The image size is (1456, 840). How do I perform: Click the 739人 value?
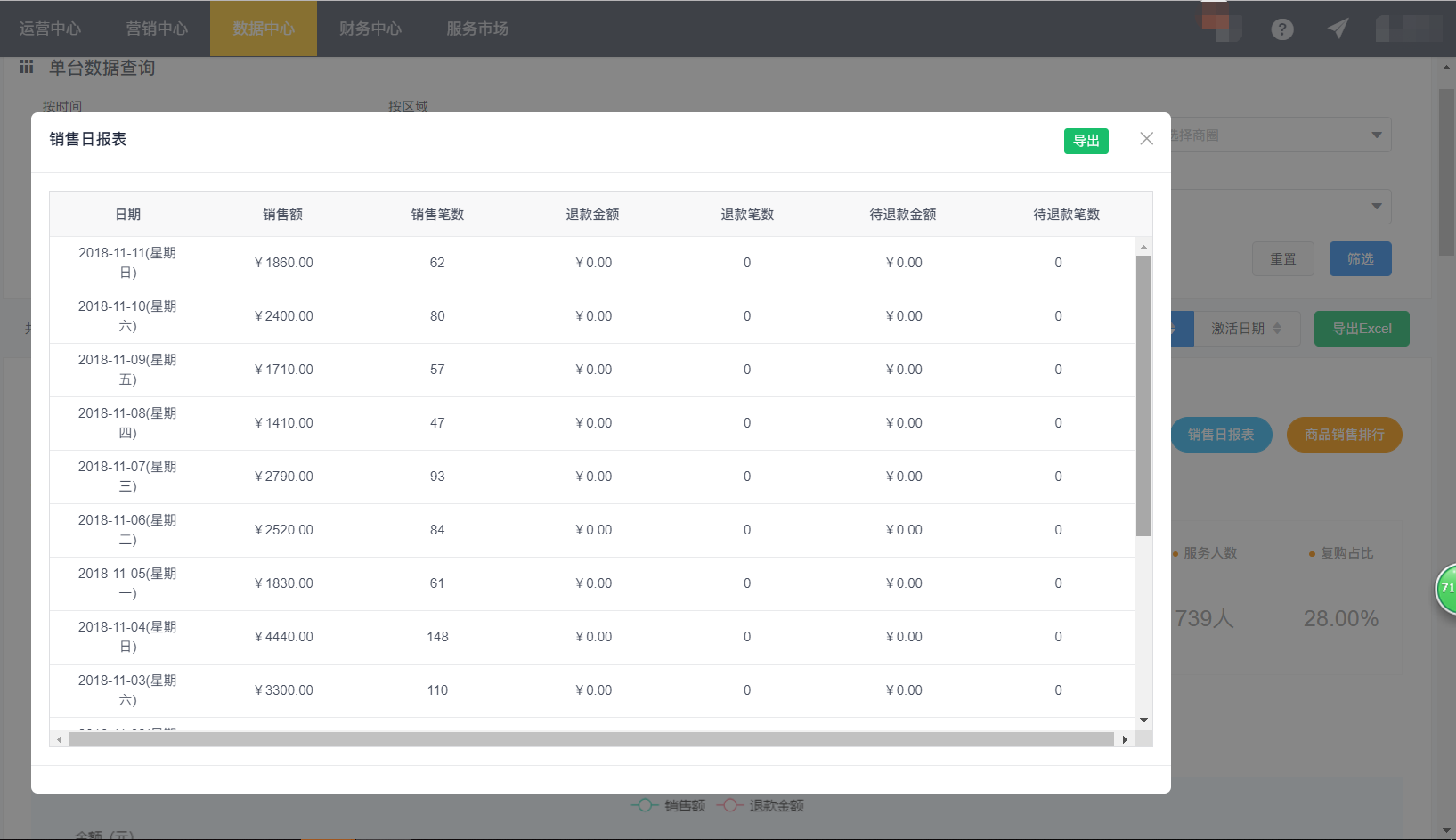tap(1204, 618)
